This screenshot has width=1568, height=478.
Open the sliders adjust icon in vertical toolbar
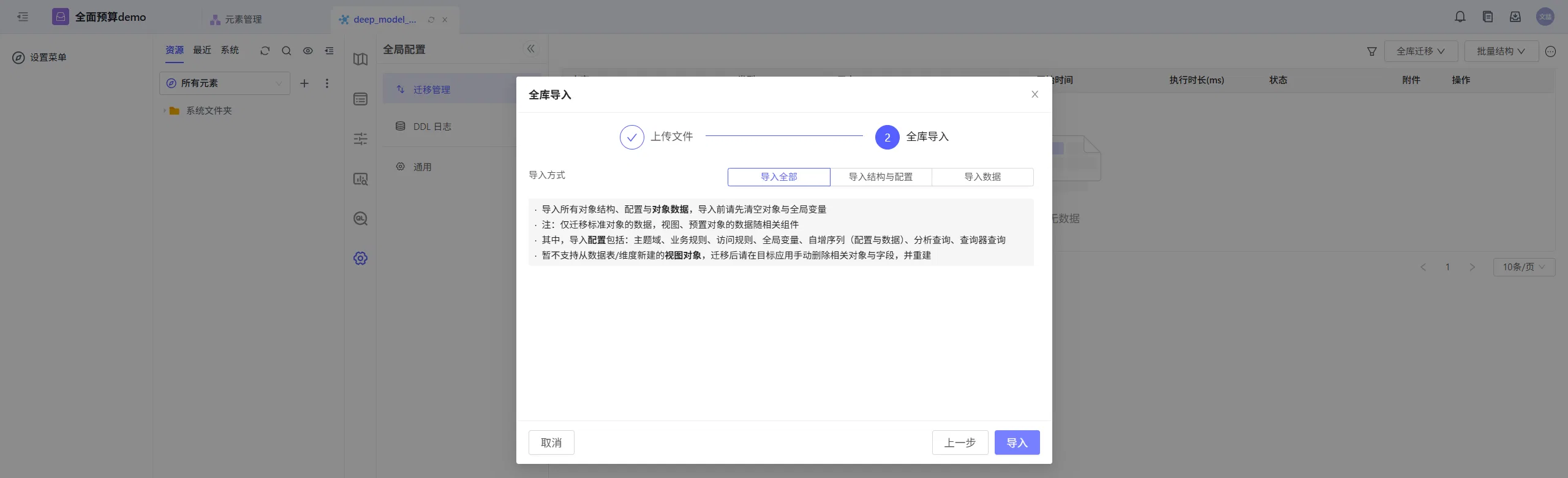361,139
